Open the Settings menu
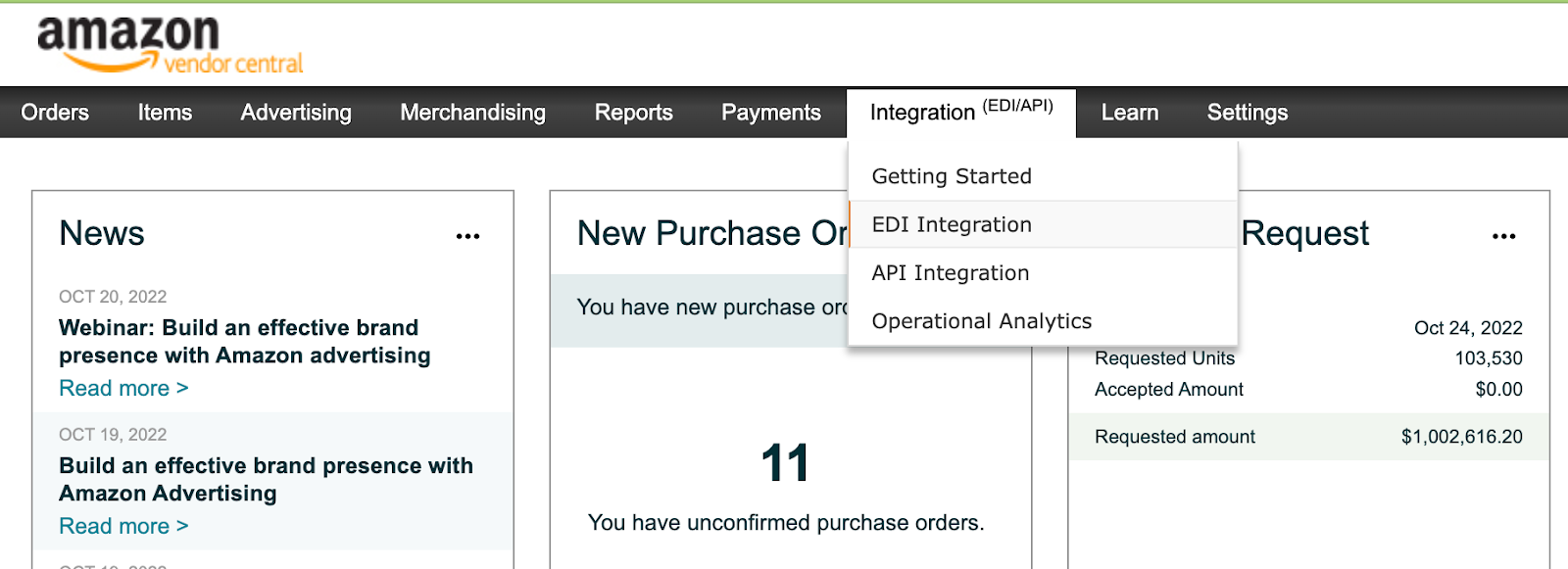Image resolution: width=1568 pixels, height=569 pixels. click(1248, 113)
